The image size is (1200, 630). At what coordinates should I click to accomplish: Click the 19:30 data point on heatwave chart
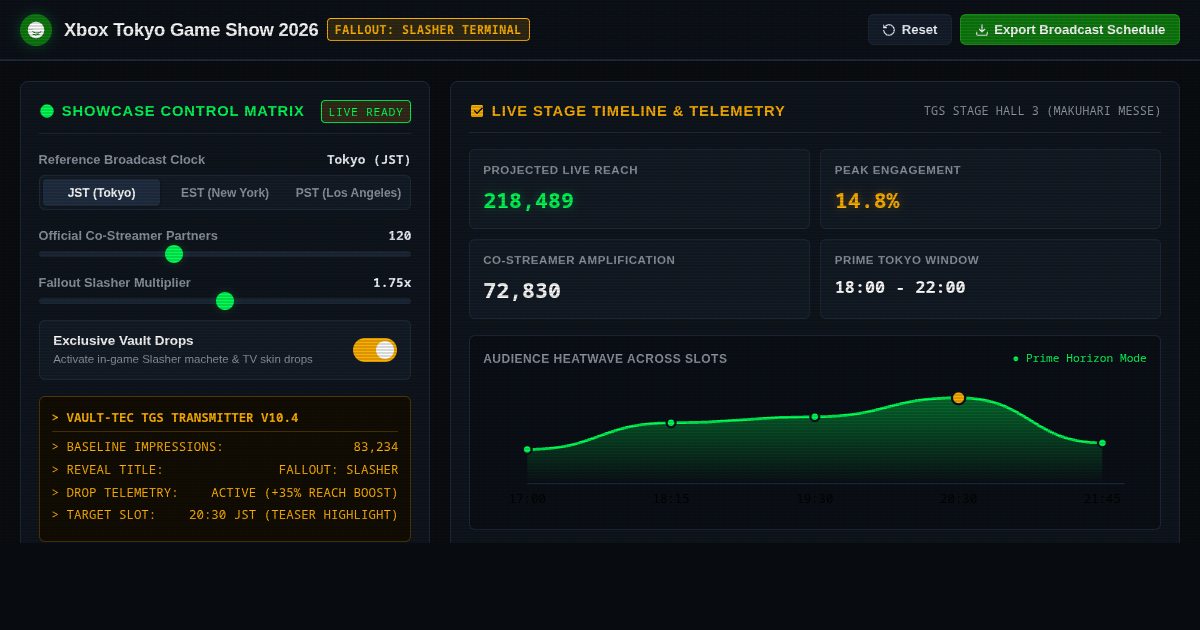pos(815,417)
